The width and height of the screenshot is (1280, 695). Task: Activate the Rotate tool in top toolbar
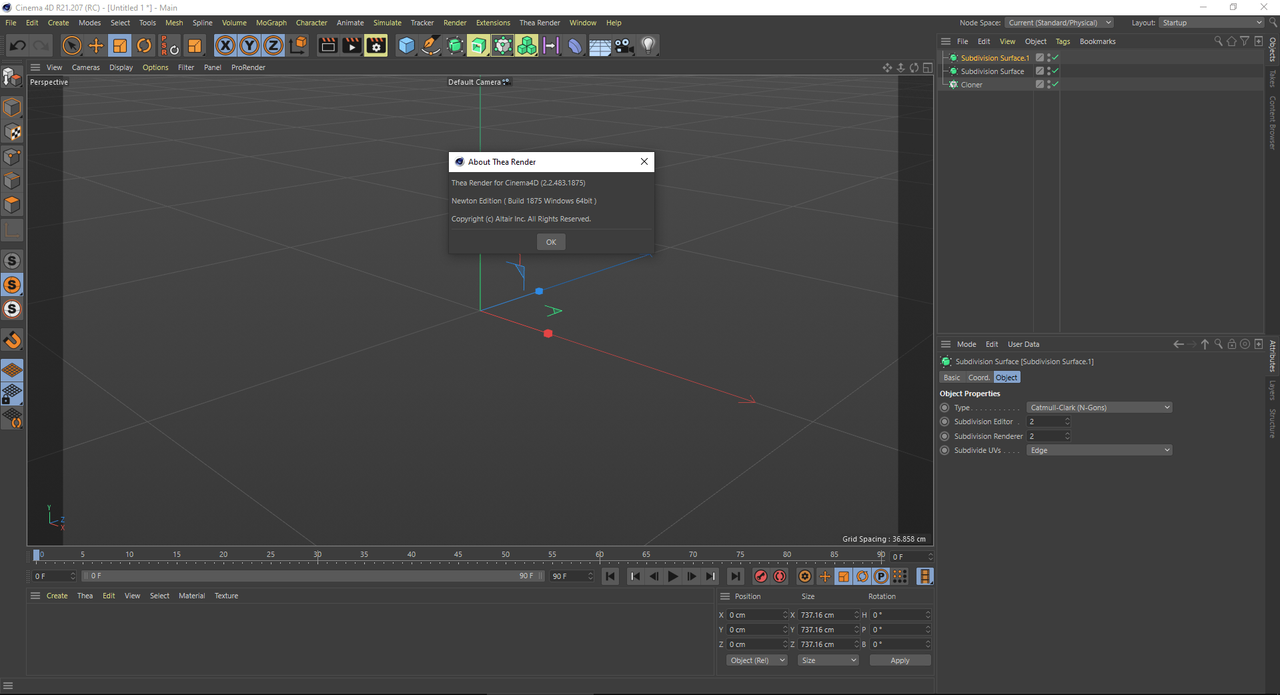coord(144,45)
